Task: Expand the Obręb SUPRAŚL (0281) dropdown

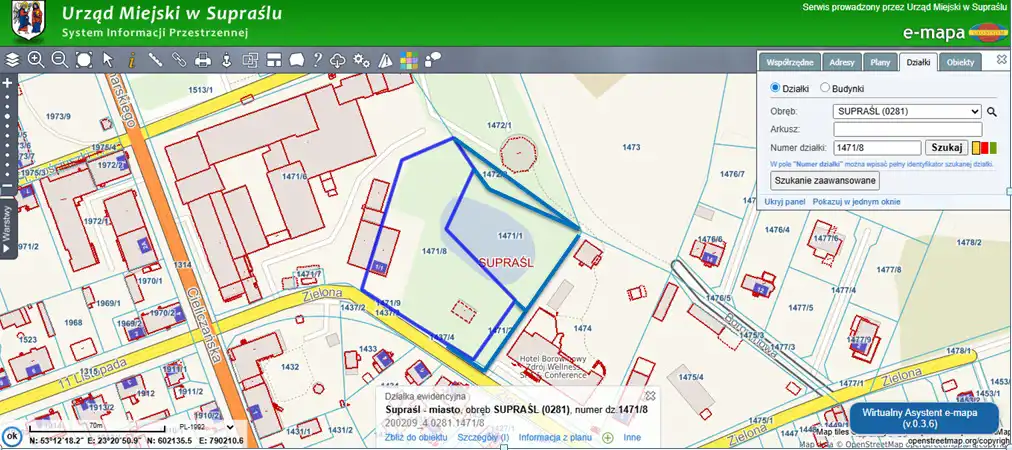Action: point(907,112)
